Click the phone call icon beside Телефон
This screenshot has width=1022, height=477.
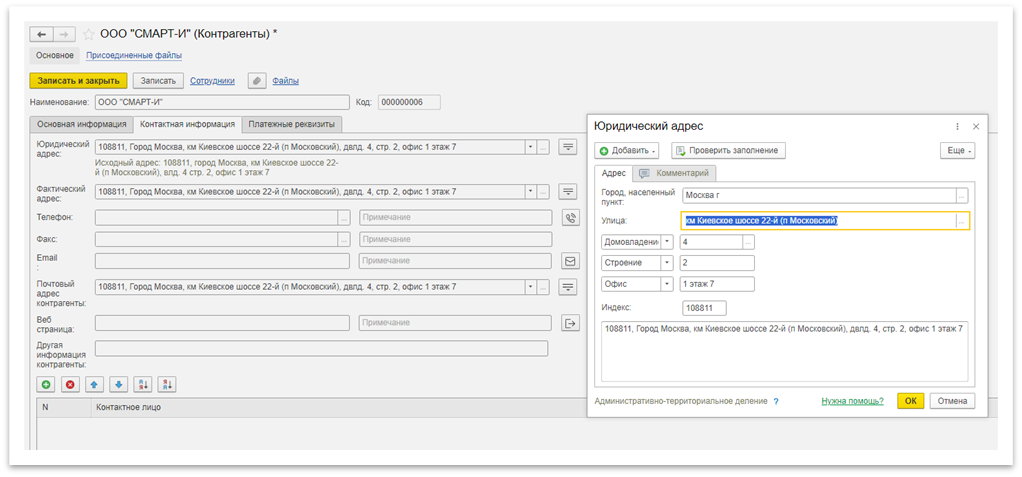pyautogui.click(x=571, y=217)
